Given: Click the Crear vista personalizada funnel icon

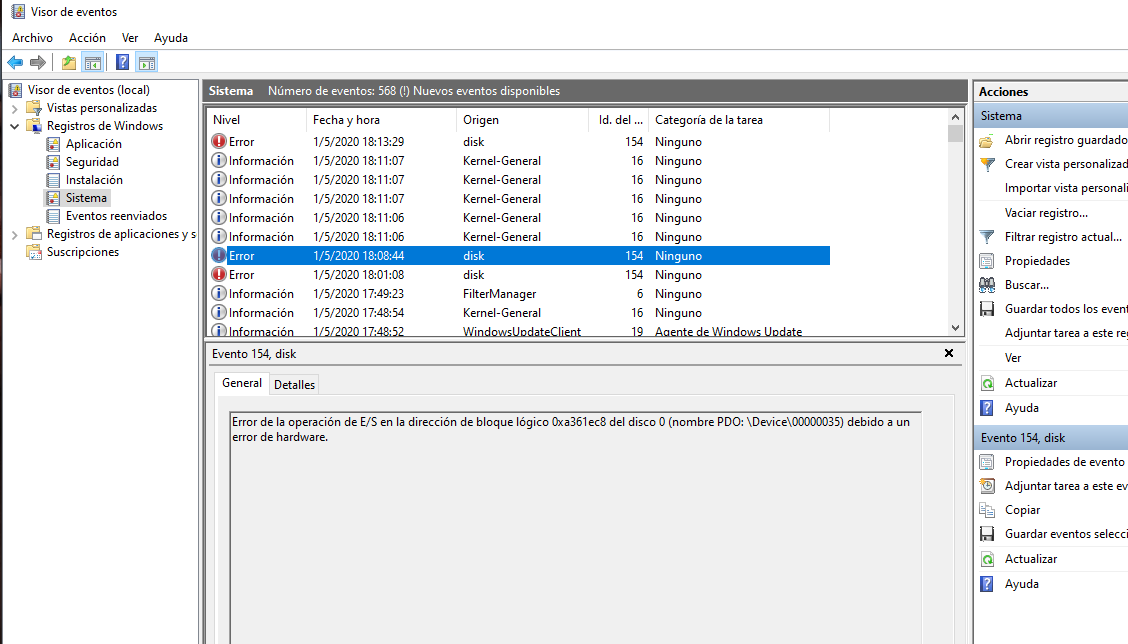Looking at the screenshot, I should [987, 164].
